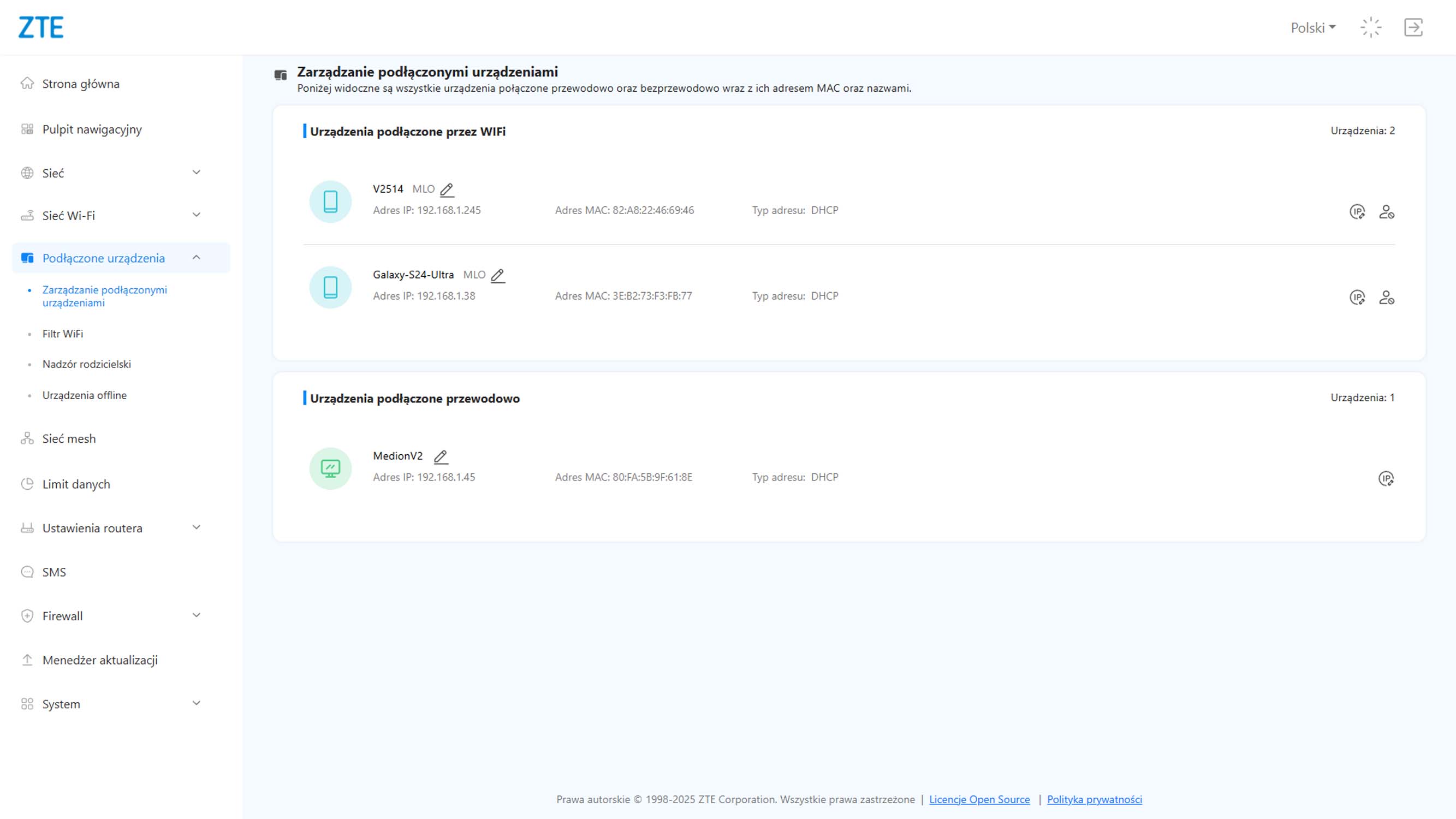Image resolution: width=1456 pixels, height=819 pixels.
Task: Click block-user icon for V2514
Action: coord(1387,212)
